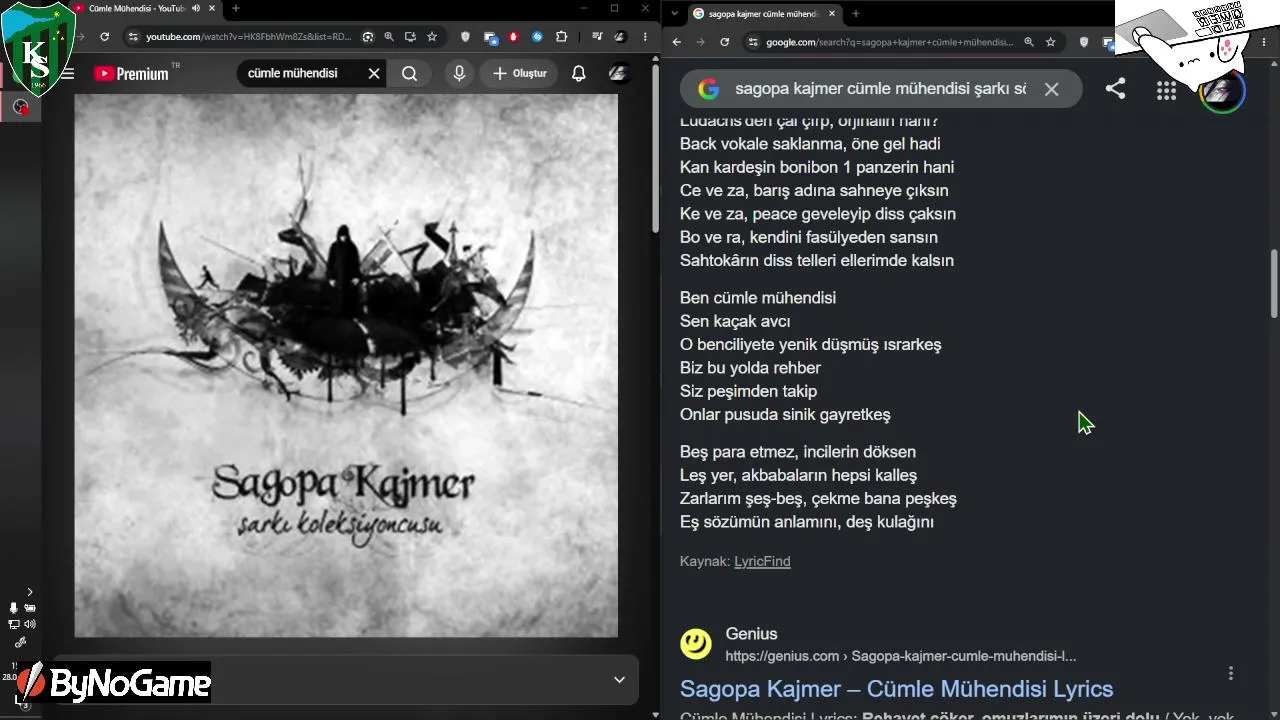Image resolution: width=1280 pixels, height=720 pixels.
Task: Expand the panel below the video
Action: (x=619, y=680)
